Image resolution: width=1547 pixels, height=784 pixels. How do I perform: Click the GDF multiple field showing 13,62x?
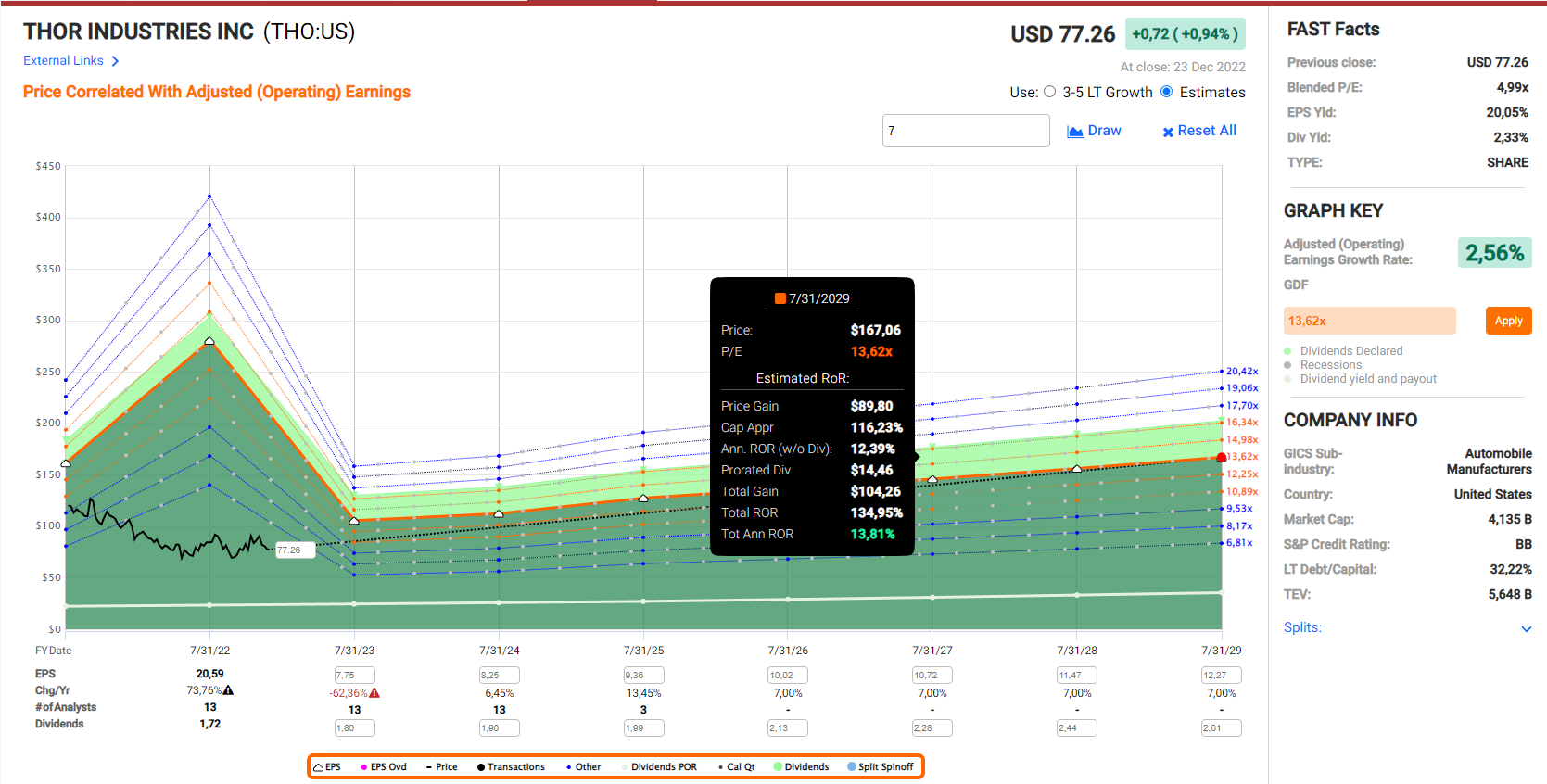(x=1370, y=321)
